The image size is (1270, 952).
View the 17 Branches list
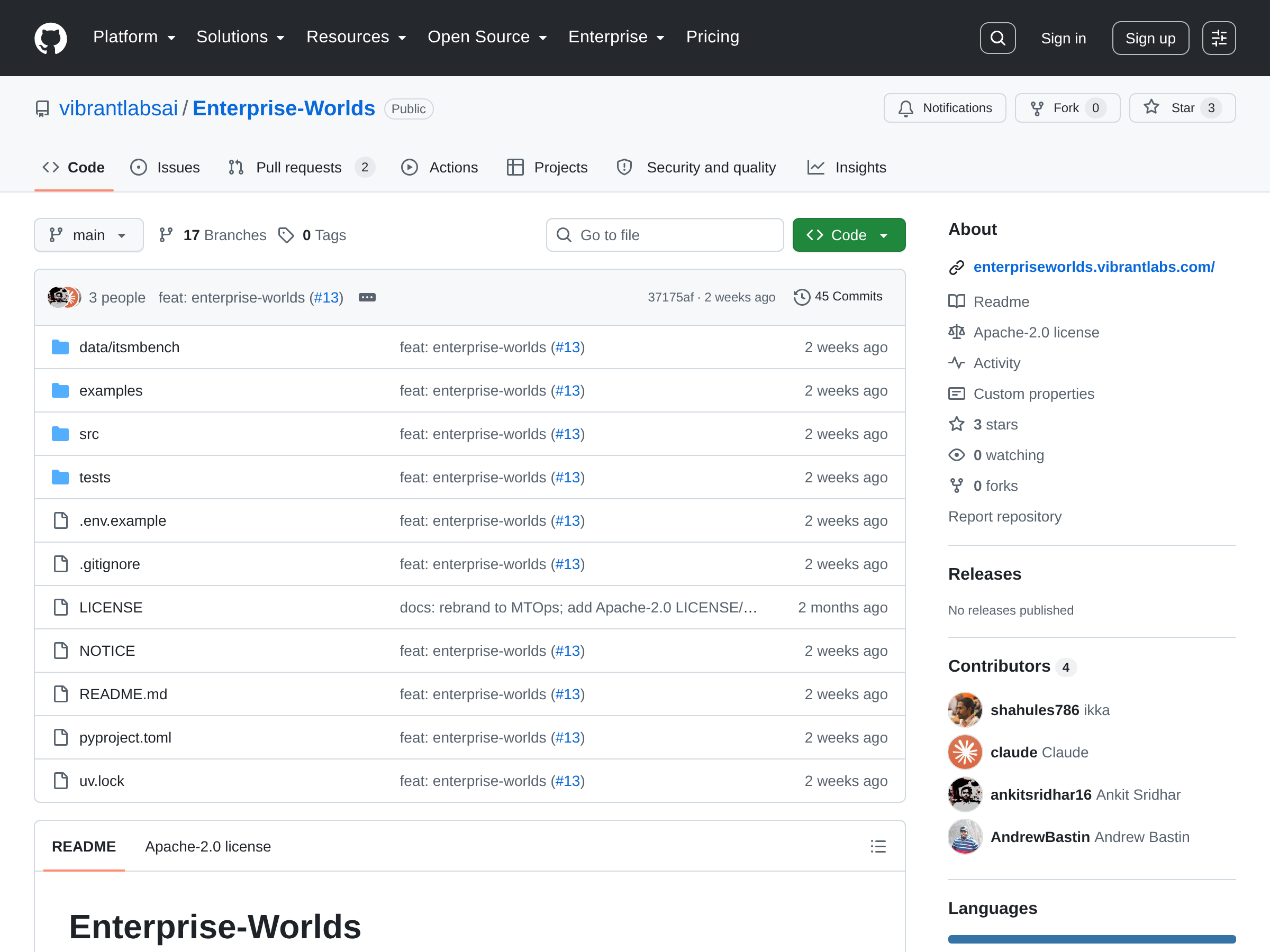[x=212, y=235]
